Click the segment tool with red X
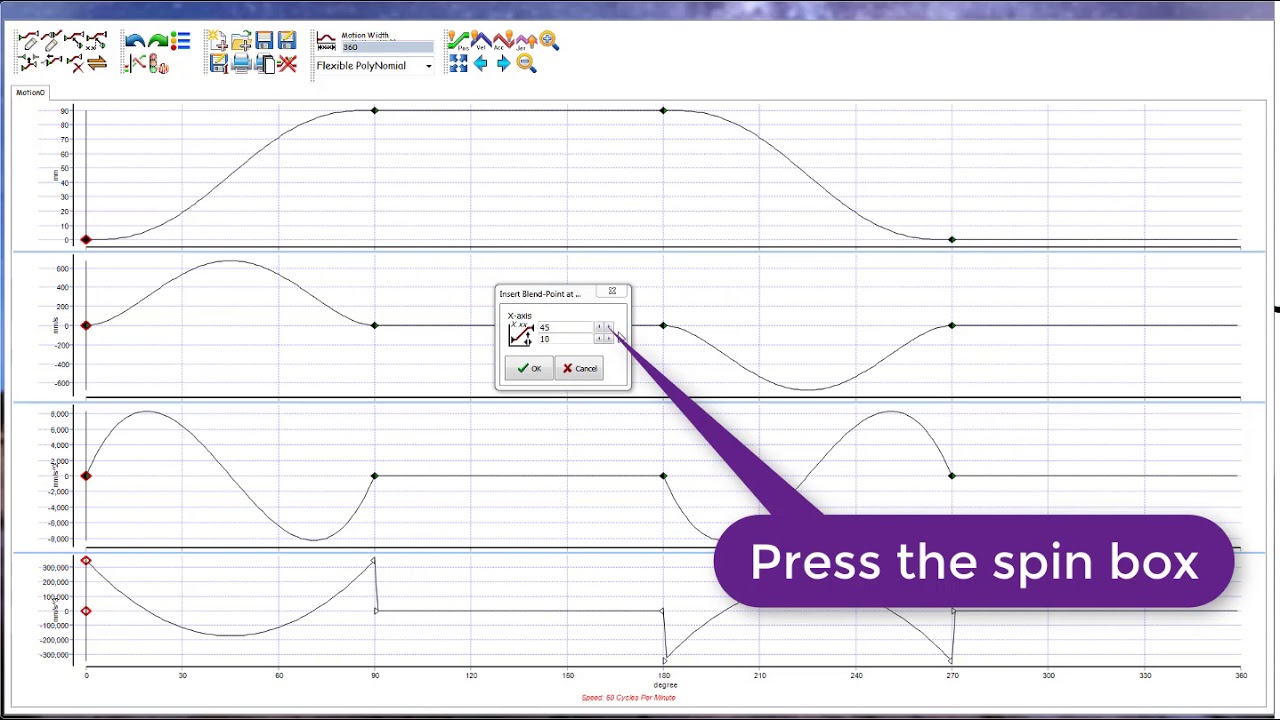 [x=75, y=64]
